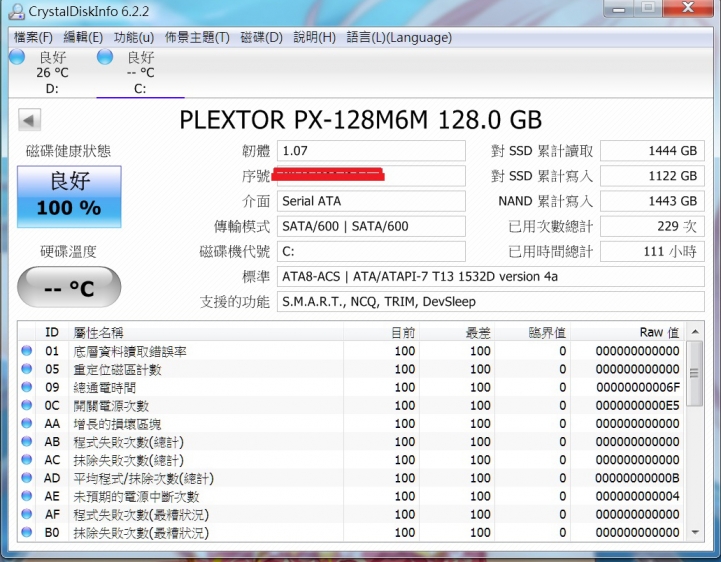Image resolution: width=721 pixels, height=562 pixels.
Task: Open the 磁碟(D) menu
Action: coord(262,37)
